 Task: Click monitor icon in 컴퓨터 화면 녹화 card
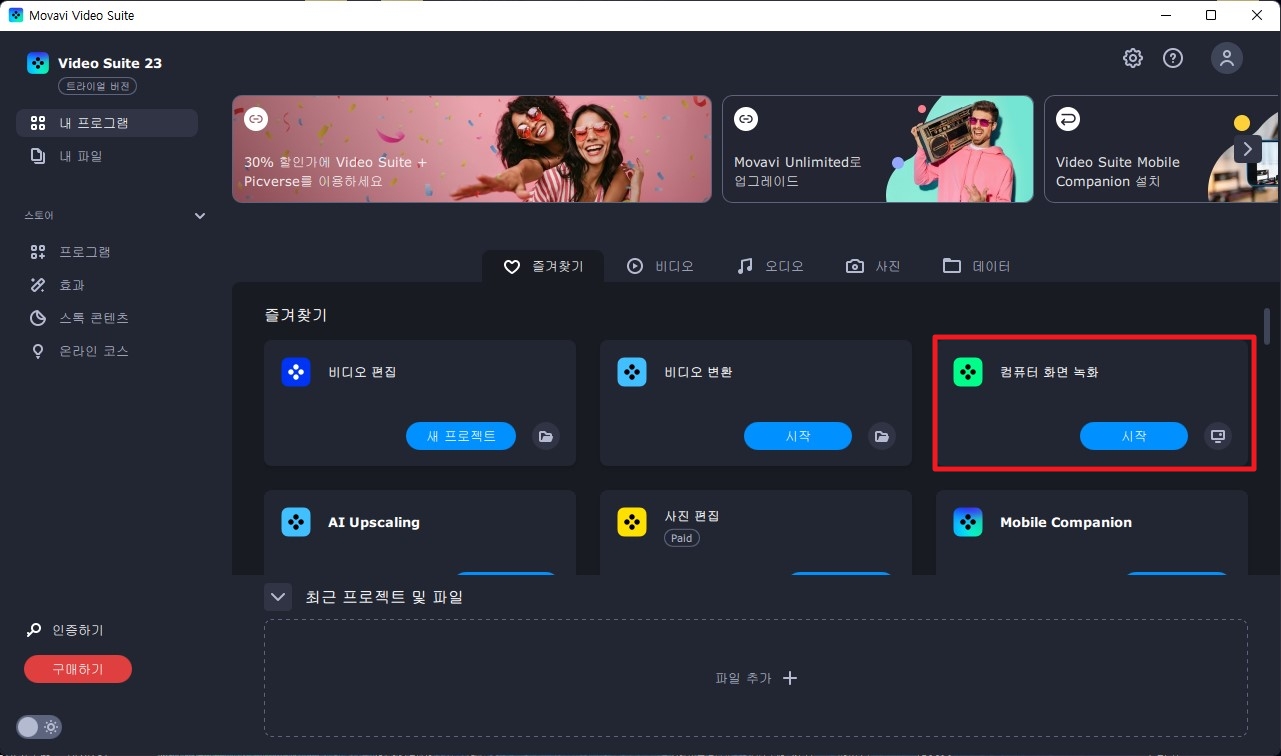(x=1217, y=436)
